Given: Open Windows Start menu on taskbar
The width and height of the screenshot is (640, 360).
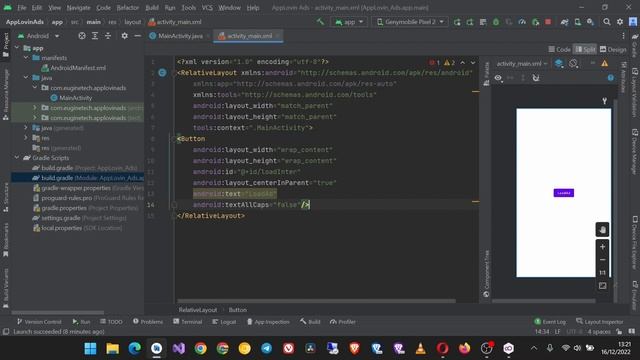Looking at the screenshot, I should pyautogui.click(x=90, y=349).
